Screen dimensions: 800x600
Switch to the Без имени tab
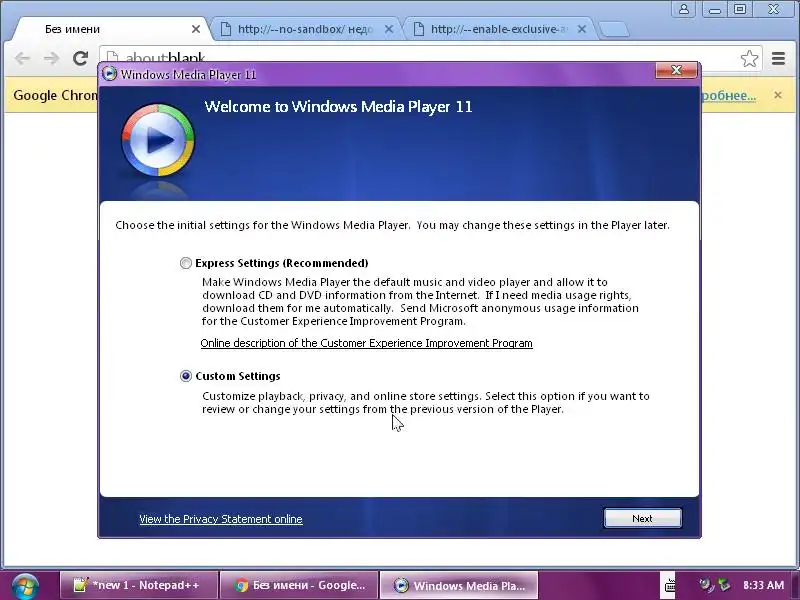coord(110,29)
